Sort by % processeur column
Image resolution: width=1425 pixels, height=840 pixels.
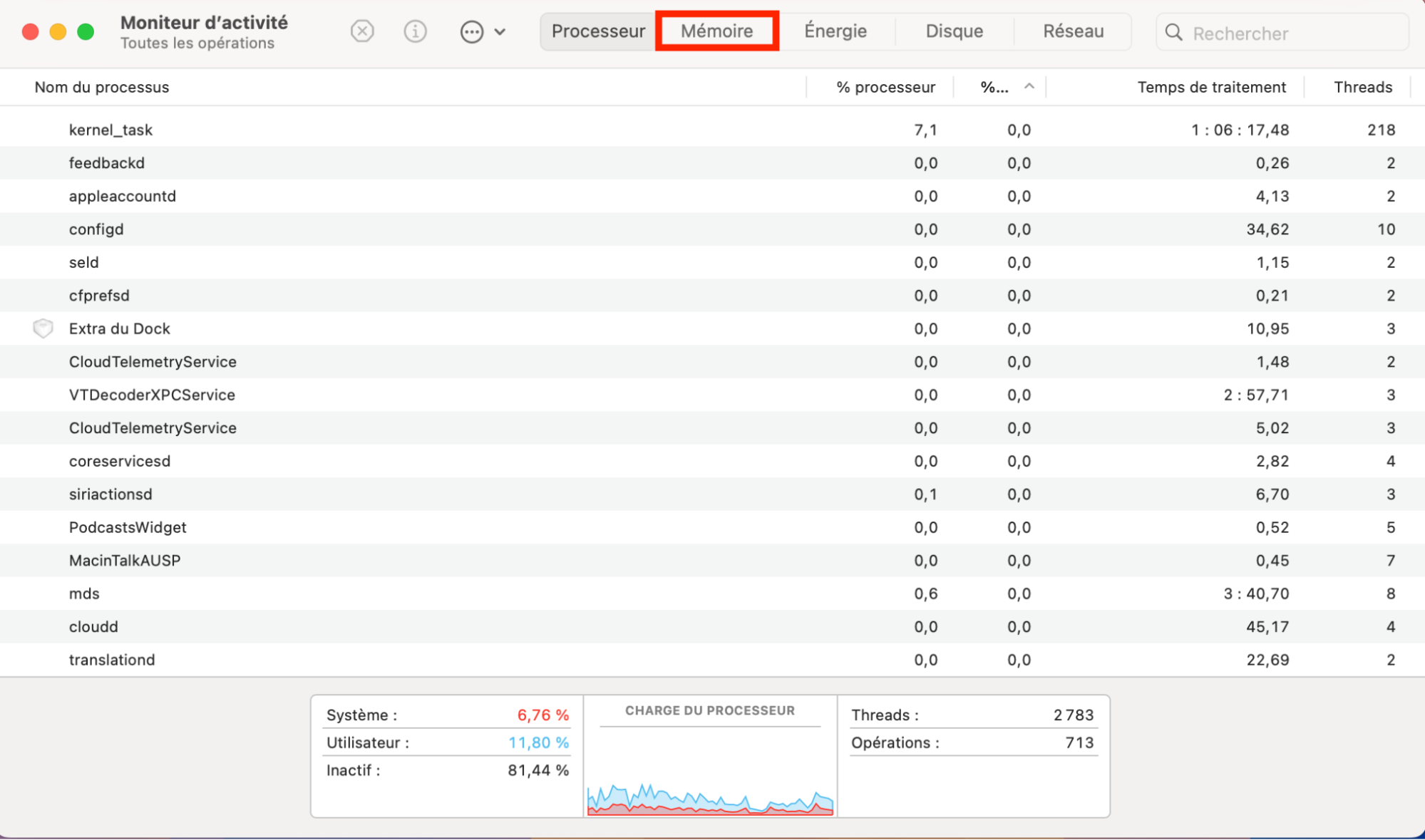pyautogui.click(x=885, y=87)
